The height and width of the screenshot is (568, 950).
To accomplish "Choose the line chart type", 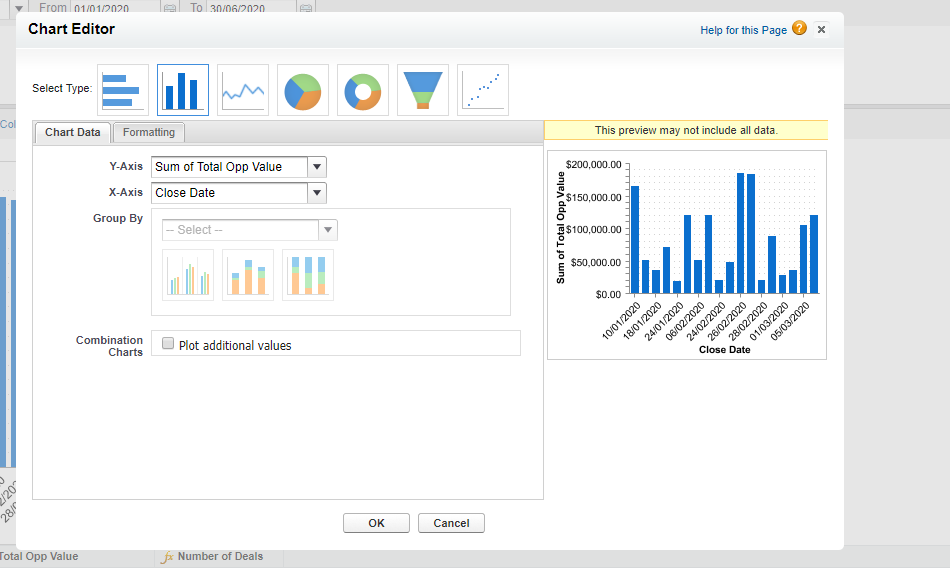I will click(243, 89).
